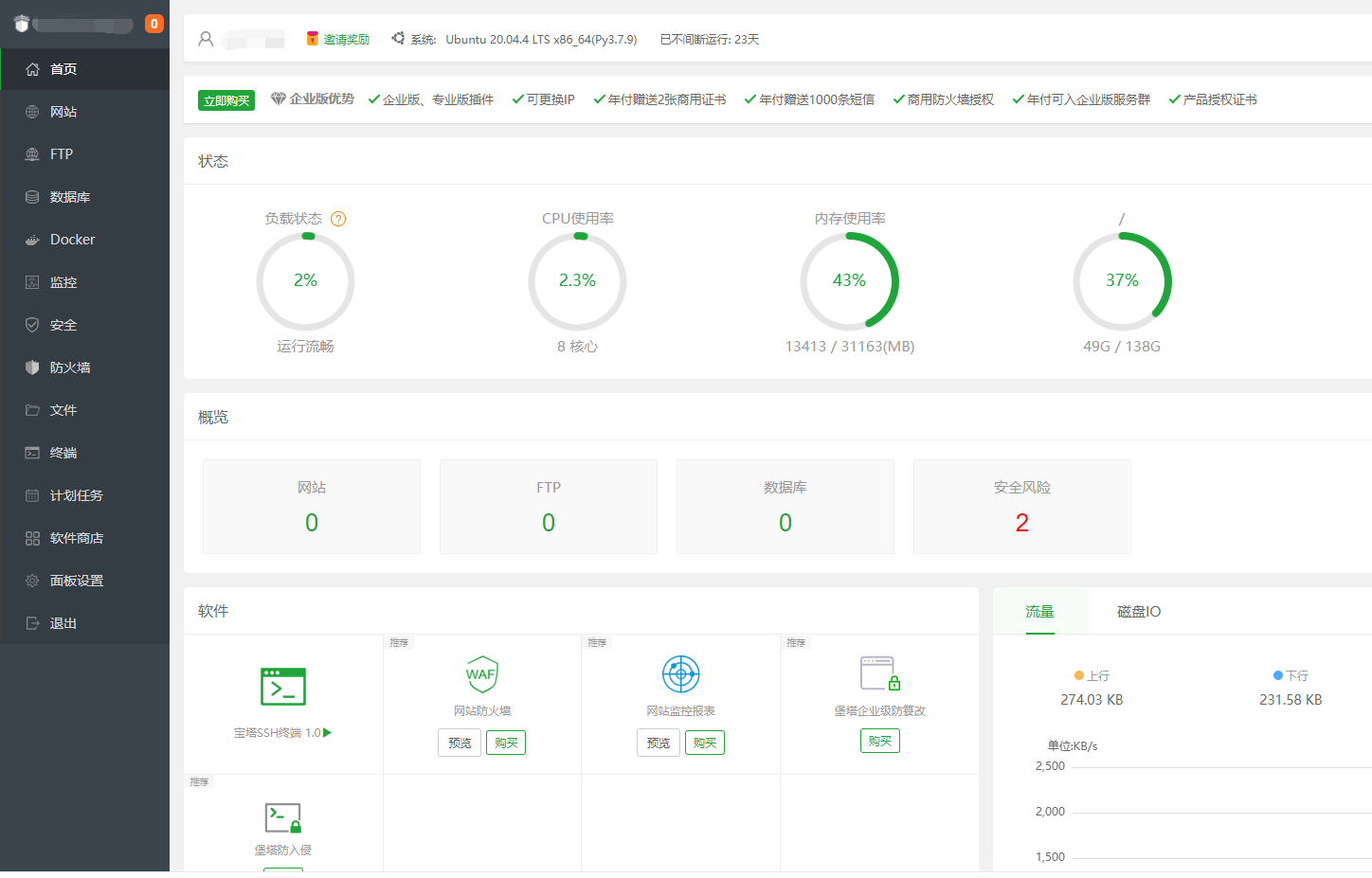Screen dimensions: 1372x878
Task: Click the Docker whale icon in sidebar
Action: click(32, 240)
